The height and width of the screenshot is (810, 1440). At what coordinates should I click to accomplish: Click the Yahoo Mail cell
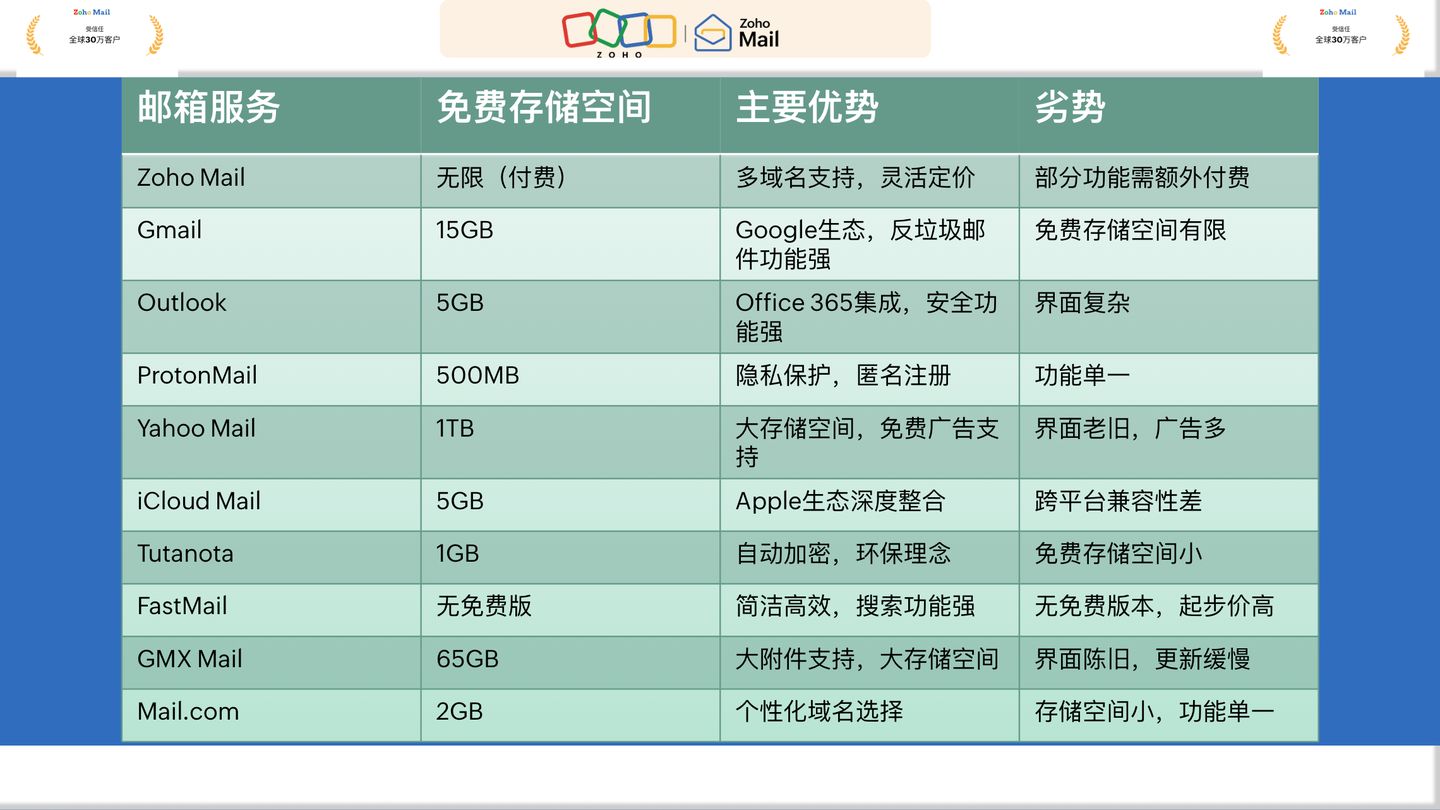pos(271,442)
